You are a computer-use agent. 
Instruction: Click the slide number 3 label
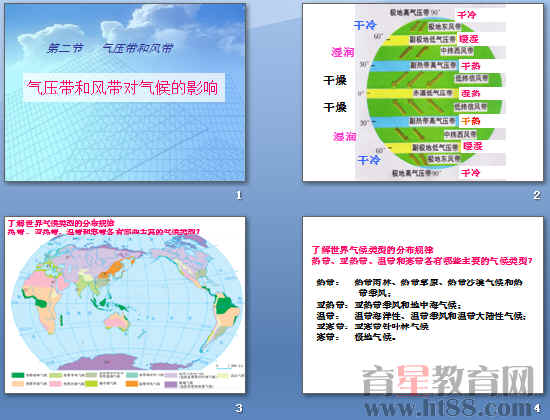click(239, 408)
